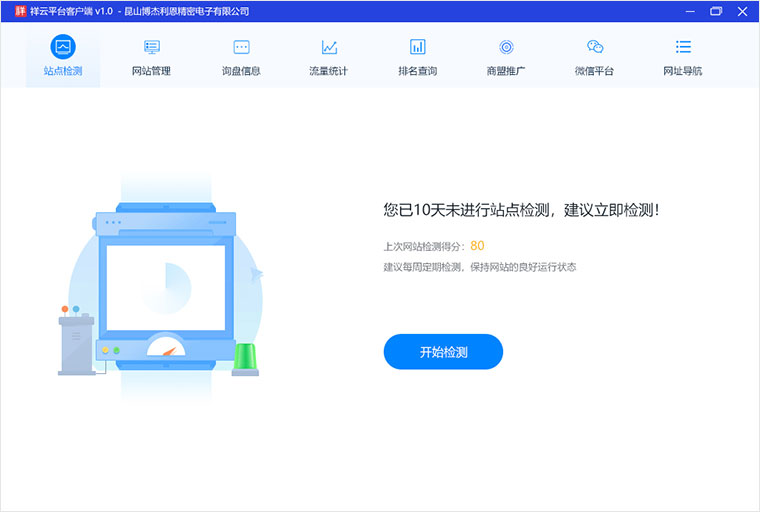Click the orange score value 80
Viewport: 760px width, 512px height.
[477, 246]
